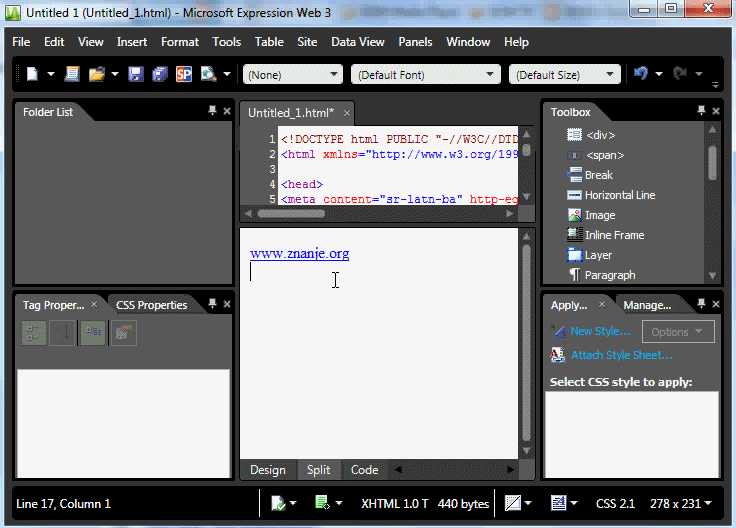Expand the (Default Font) dropdown
Viewport: 736px width, 528px height.
(425, 75)
